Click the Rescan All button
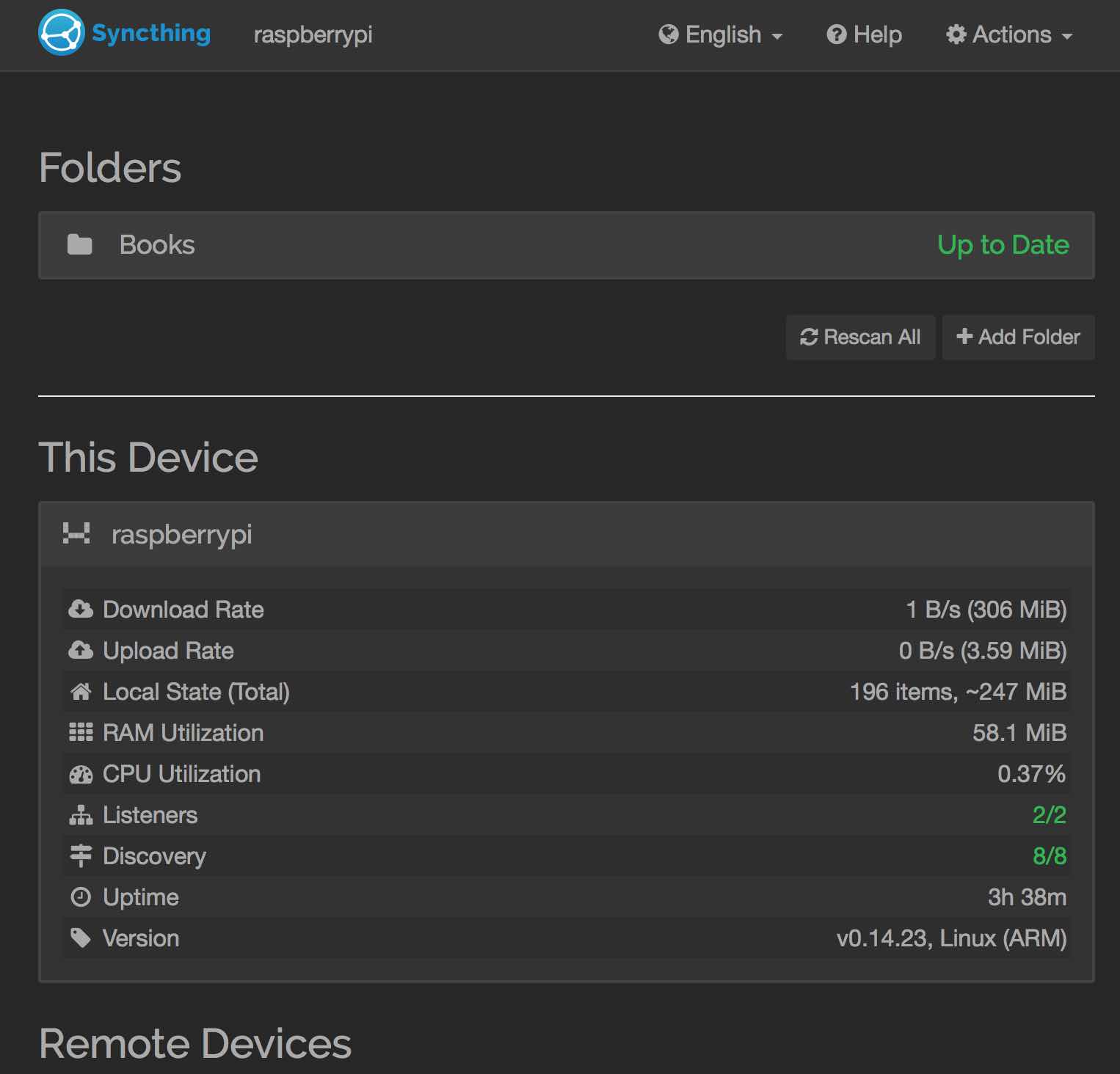 click(860, 337)
